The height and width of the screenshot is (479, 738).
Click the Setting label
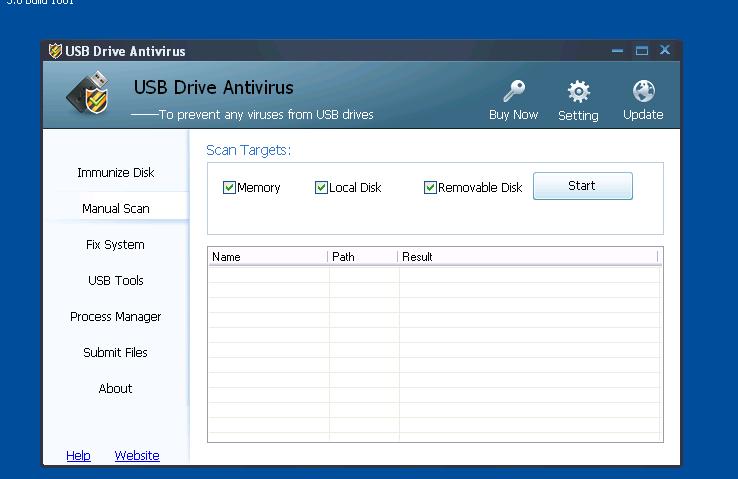coord(578,115)
